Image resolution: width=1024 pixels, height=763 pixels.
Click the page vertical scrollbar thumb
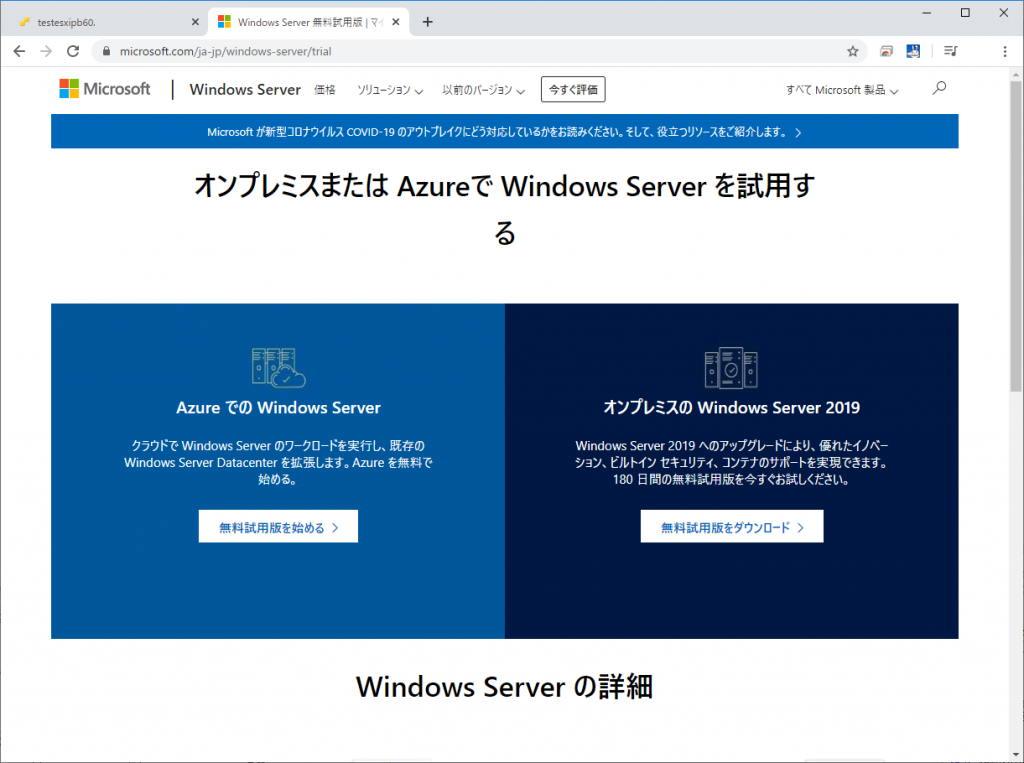pos(1016,236)
